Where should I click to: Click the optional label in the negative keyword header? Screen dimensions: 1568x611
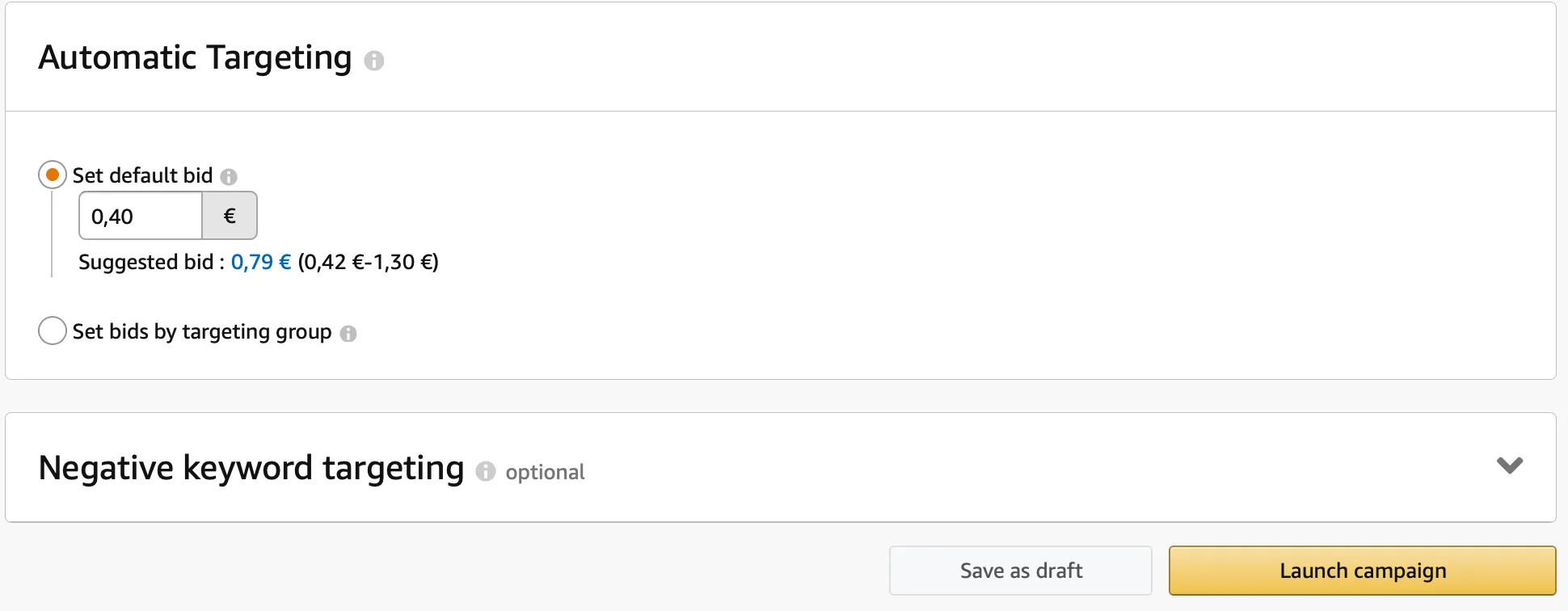[x=545, y=473]
